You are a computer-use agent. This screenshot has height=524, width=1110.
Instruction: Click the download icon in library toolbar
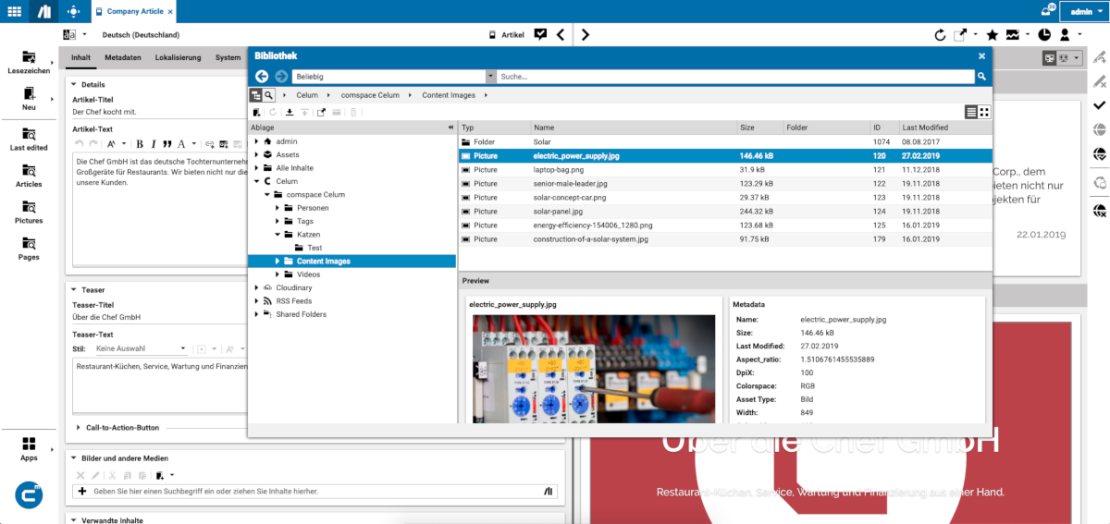pos(290,112)
